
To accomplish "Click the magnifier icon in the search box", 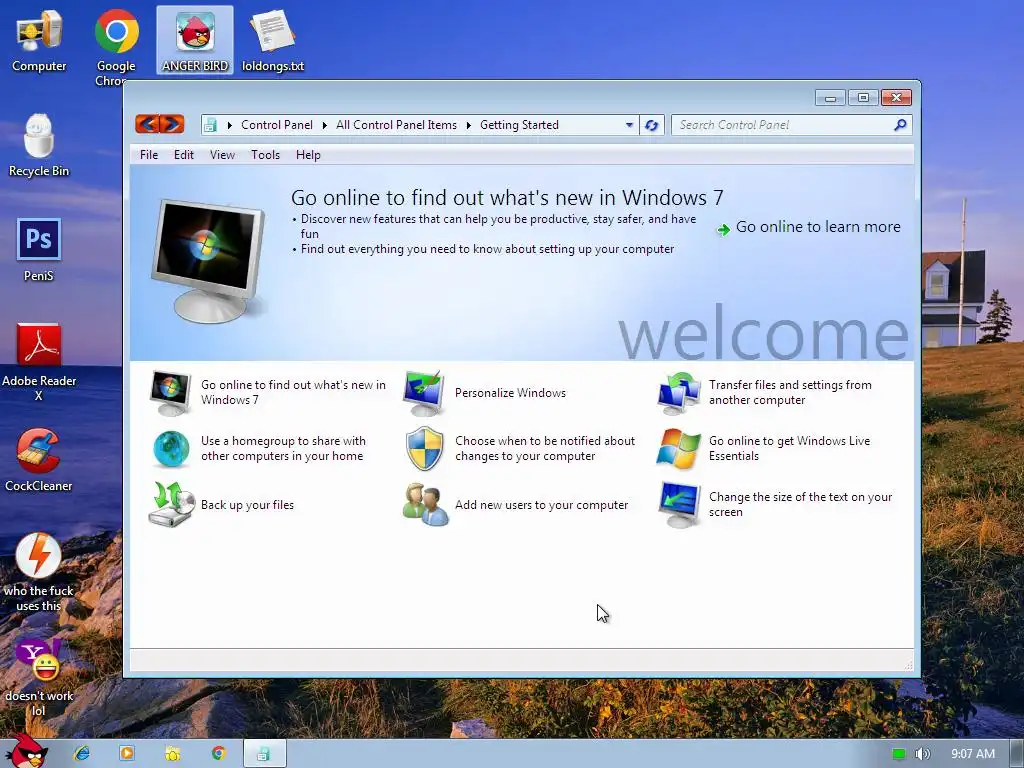I will 900,125.
